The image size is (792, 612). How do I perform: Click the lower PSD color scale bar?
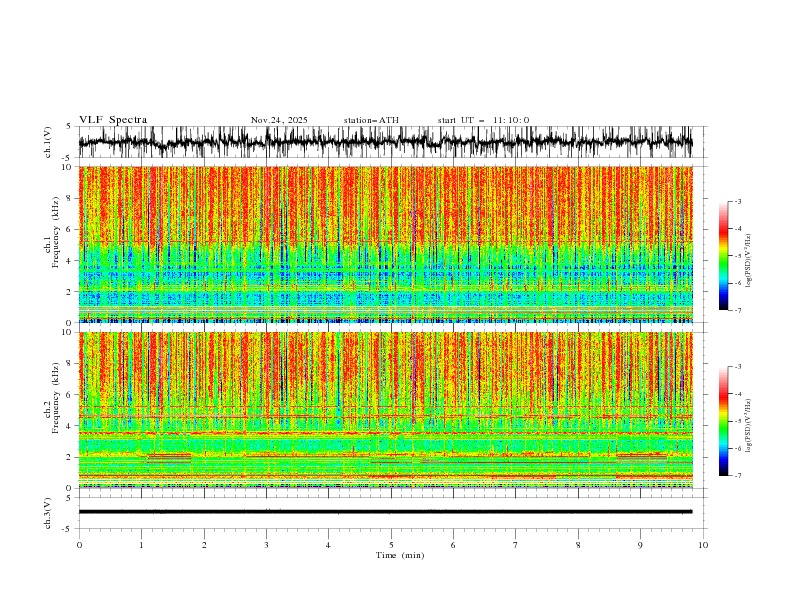[x=723, y=421]
